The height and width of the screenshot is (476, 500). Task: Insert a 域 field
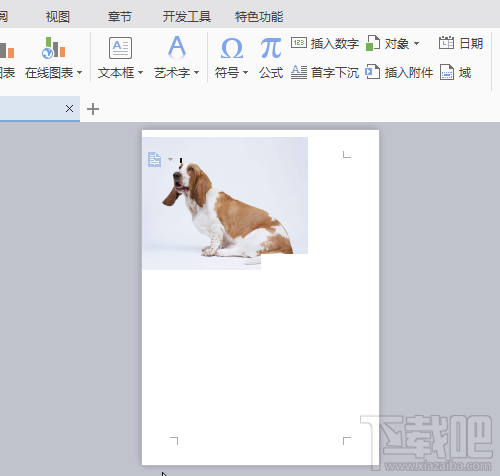tap(455, 72)
